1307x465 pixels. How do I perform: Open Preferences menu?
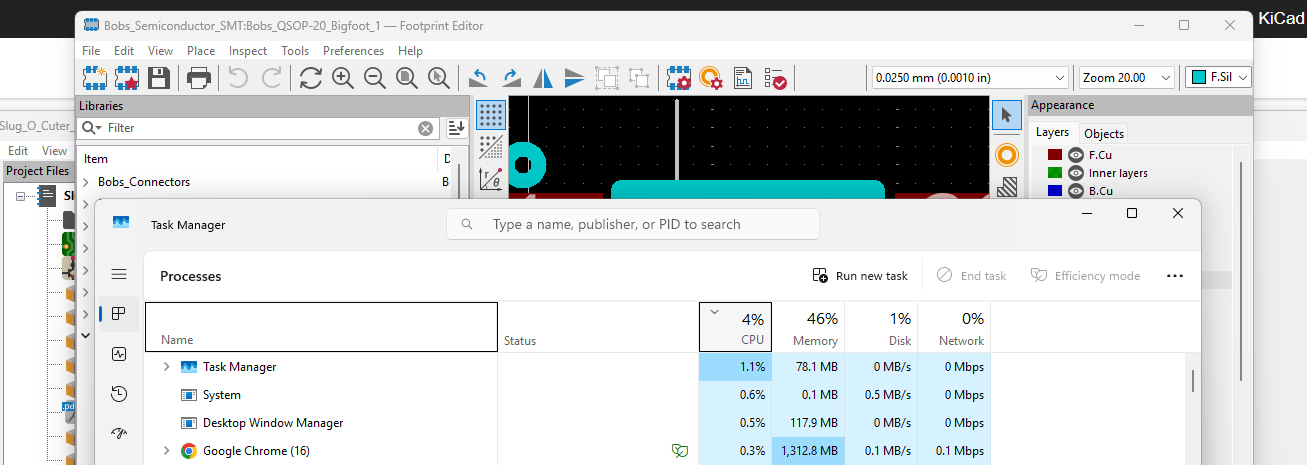(353, 51)
